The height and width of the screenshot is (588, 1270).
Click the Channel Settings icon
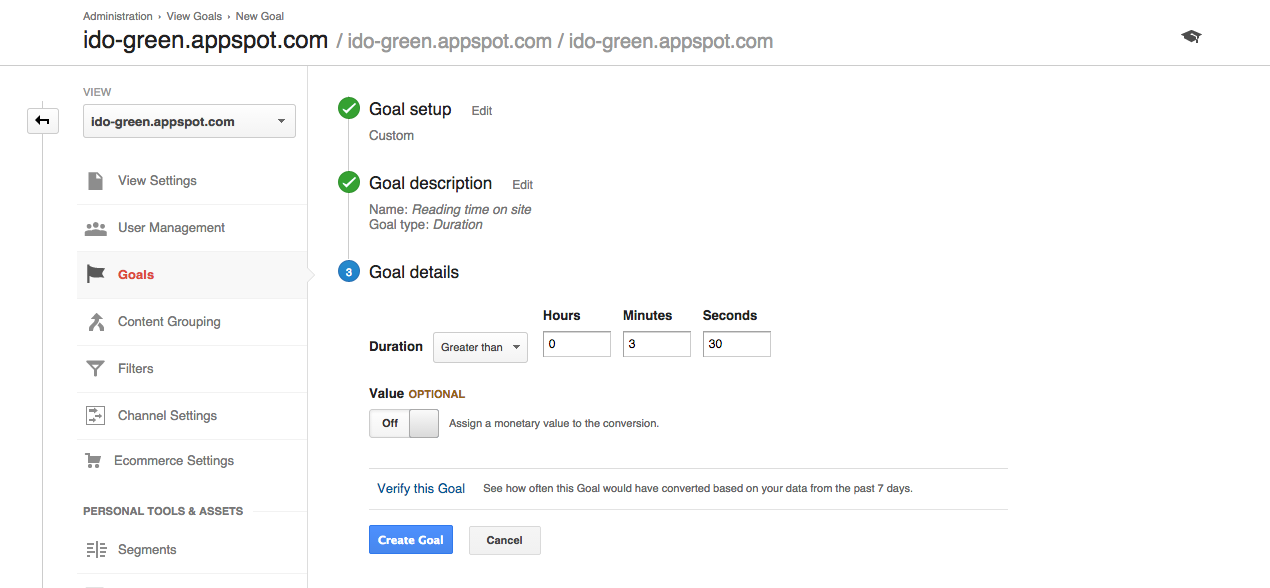coord(96,416)
